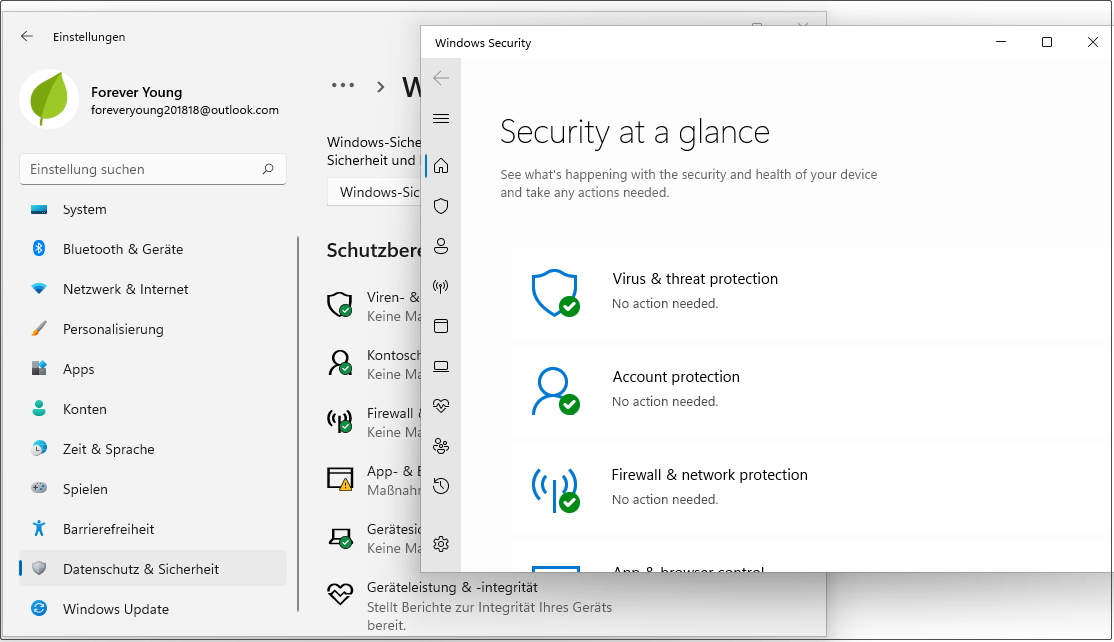This screenshot has height=642, width=1114.
Task: Click the Forever Young profile avatar
Action: 49,99
